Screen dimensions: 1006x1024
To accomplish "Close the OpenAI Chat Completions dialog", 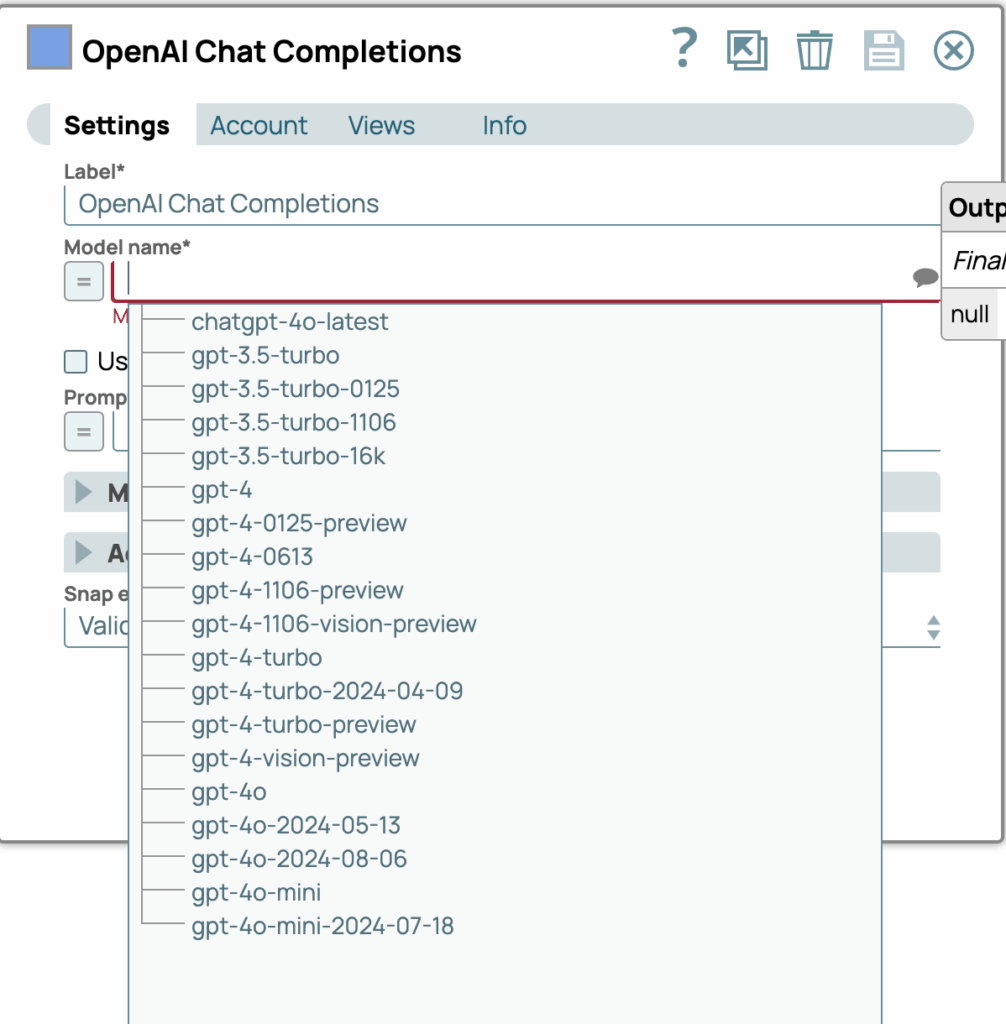I will tap(953, 50).
